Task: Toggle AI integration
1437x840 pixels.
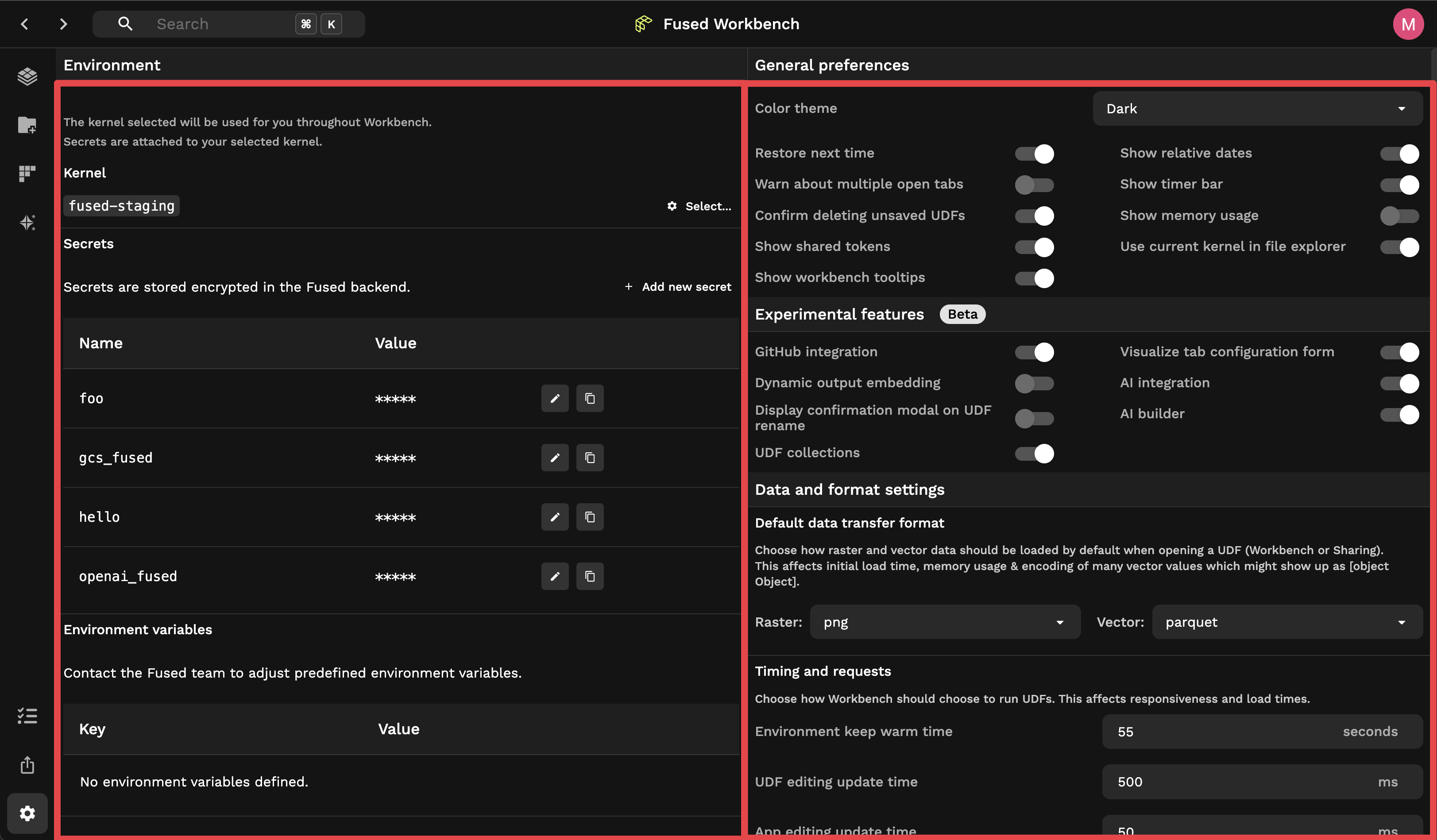Action: [1399, 383]
